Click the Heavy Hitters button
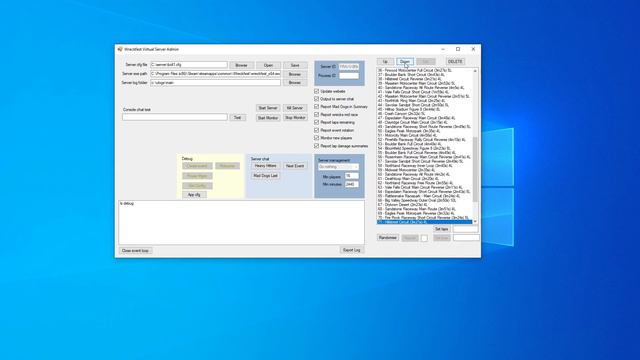The height and width of the screenshot is (360, 640). 265,166
